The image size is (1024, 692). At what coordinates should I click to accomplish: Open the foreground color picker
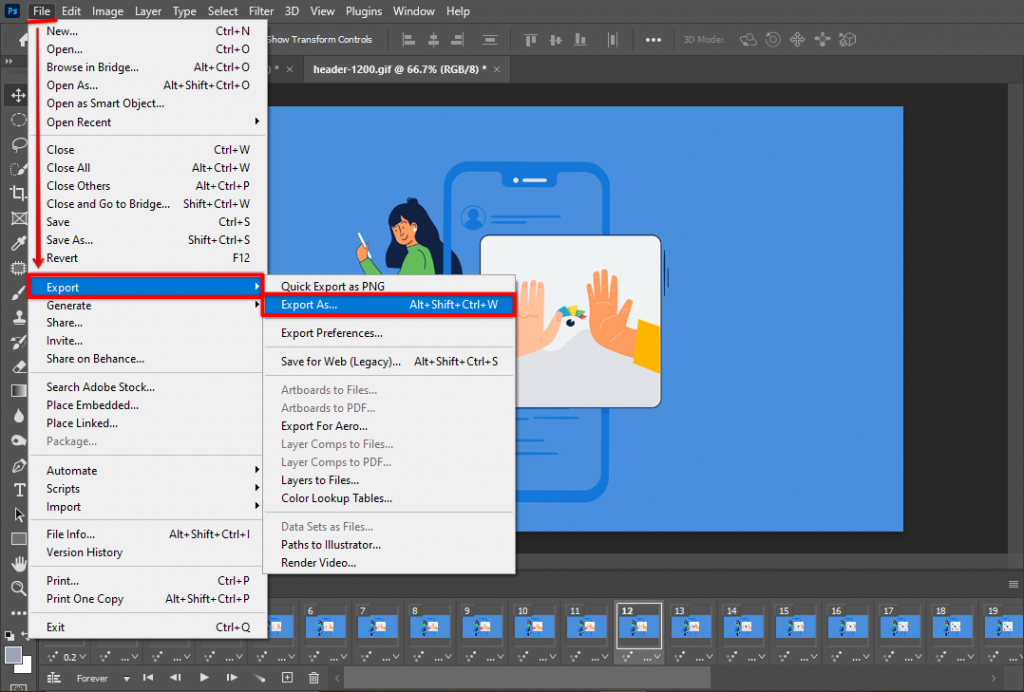[12, 655]
